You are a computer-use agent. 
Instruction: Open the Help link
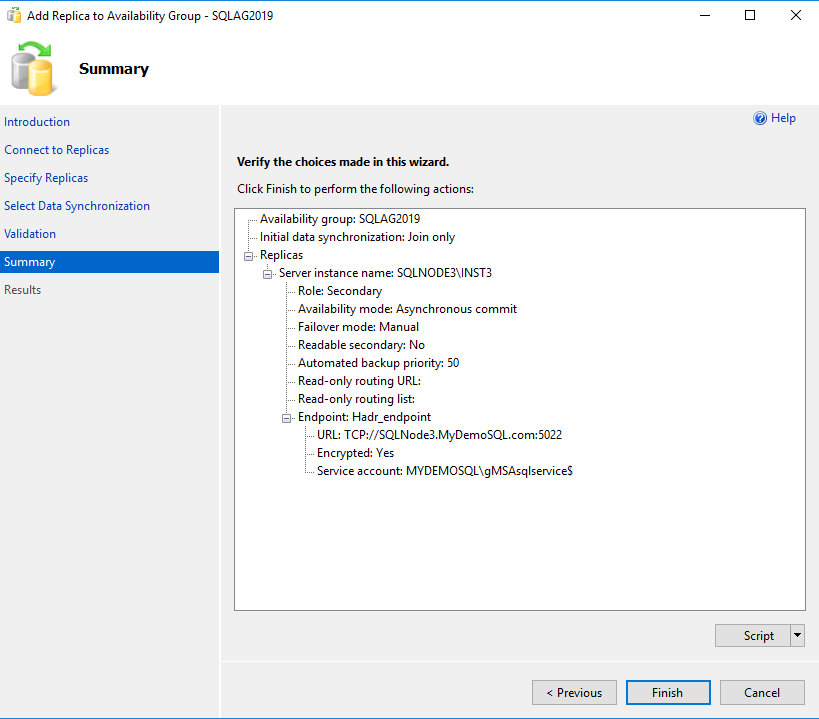pyautogui.click(x=783, y=118)
